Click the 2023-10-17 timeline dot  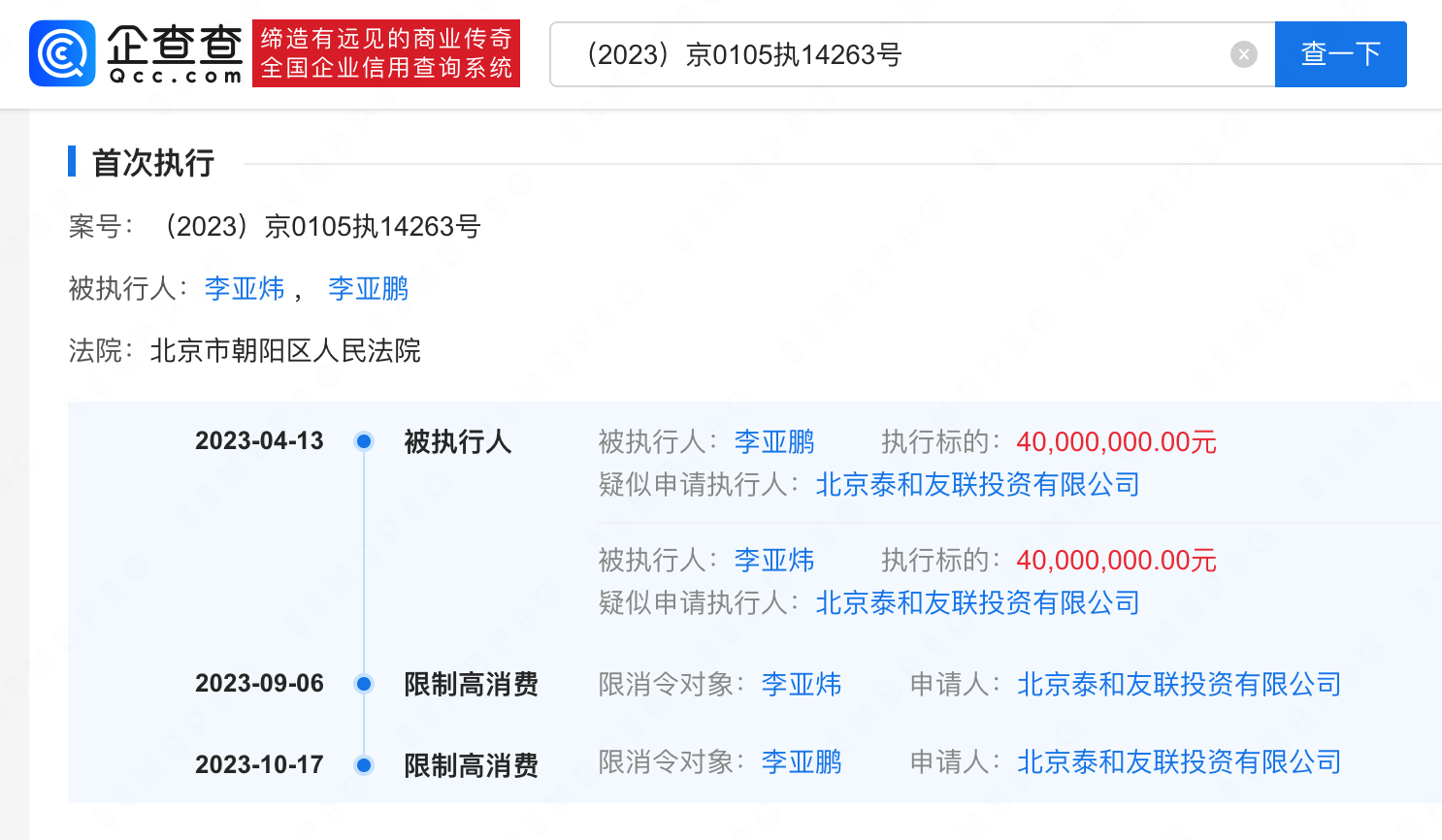(364, 765)
